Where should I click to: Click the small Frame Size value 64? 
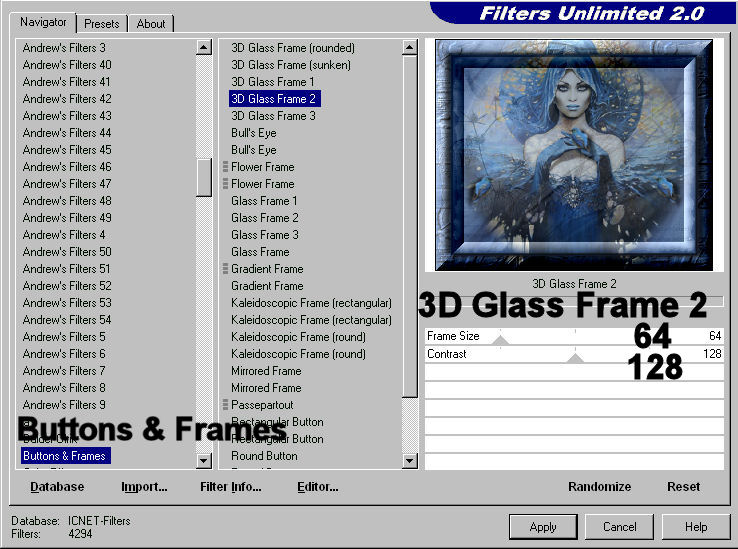click(x=715, y=336)
